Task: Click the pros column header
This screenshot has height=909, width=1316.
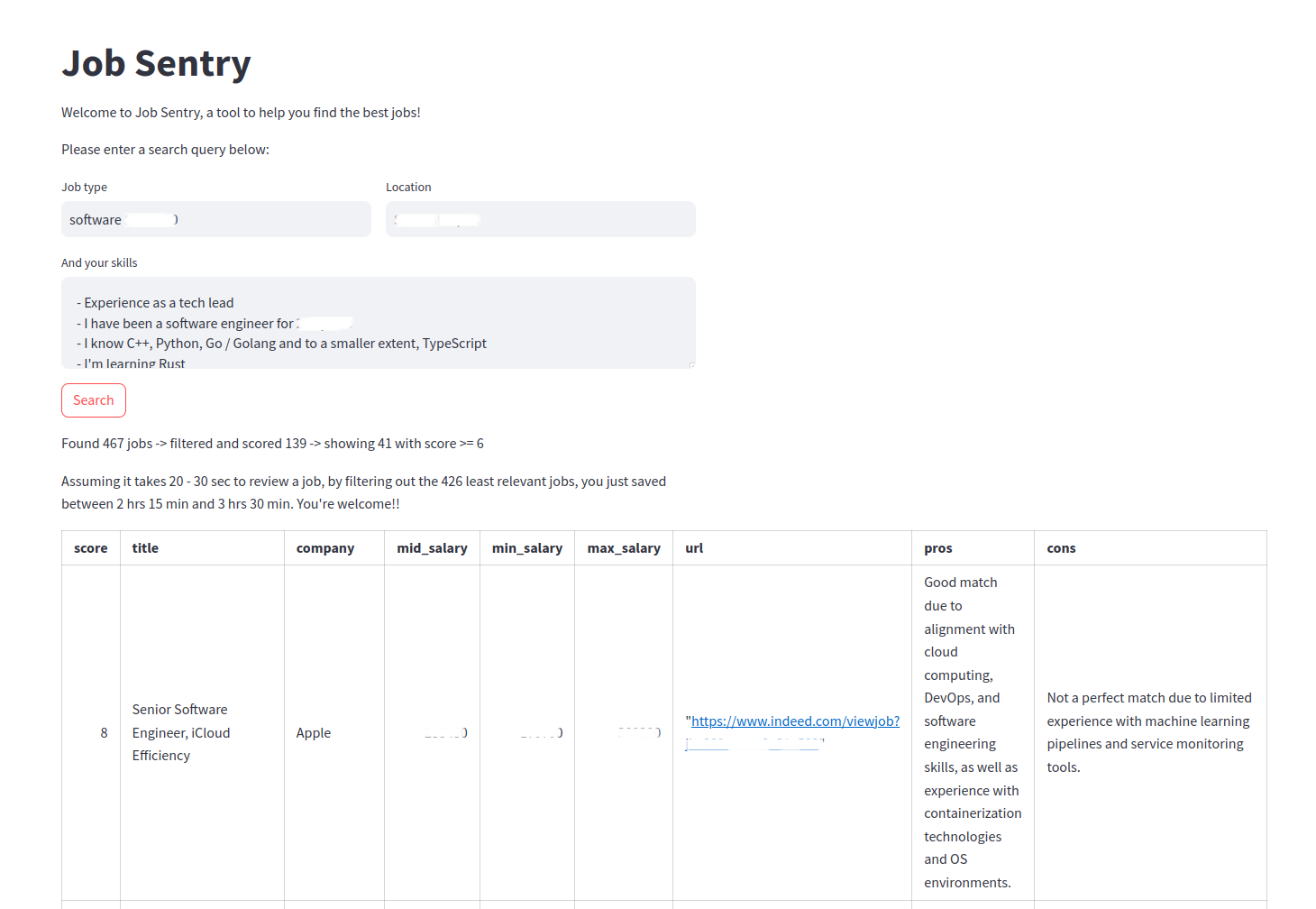Action: pos(938,548)
